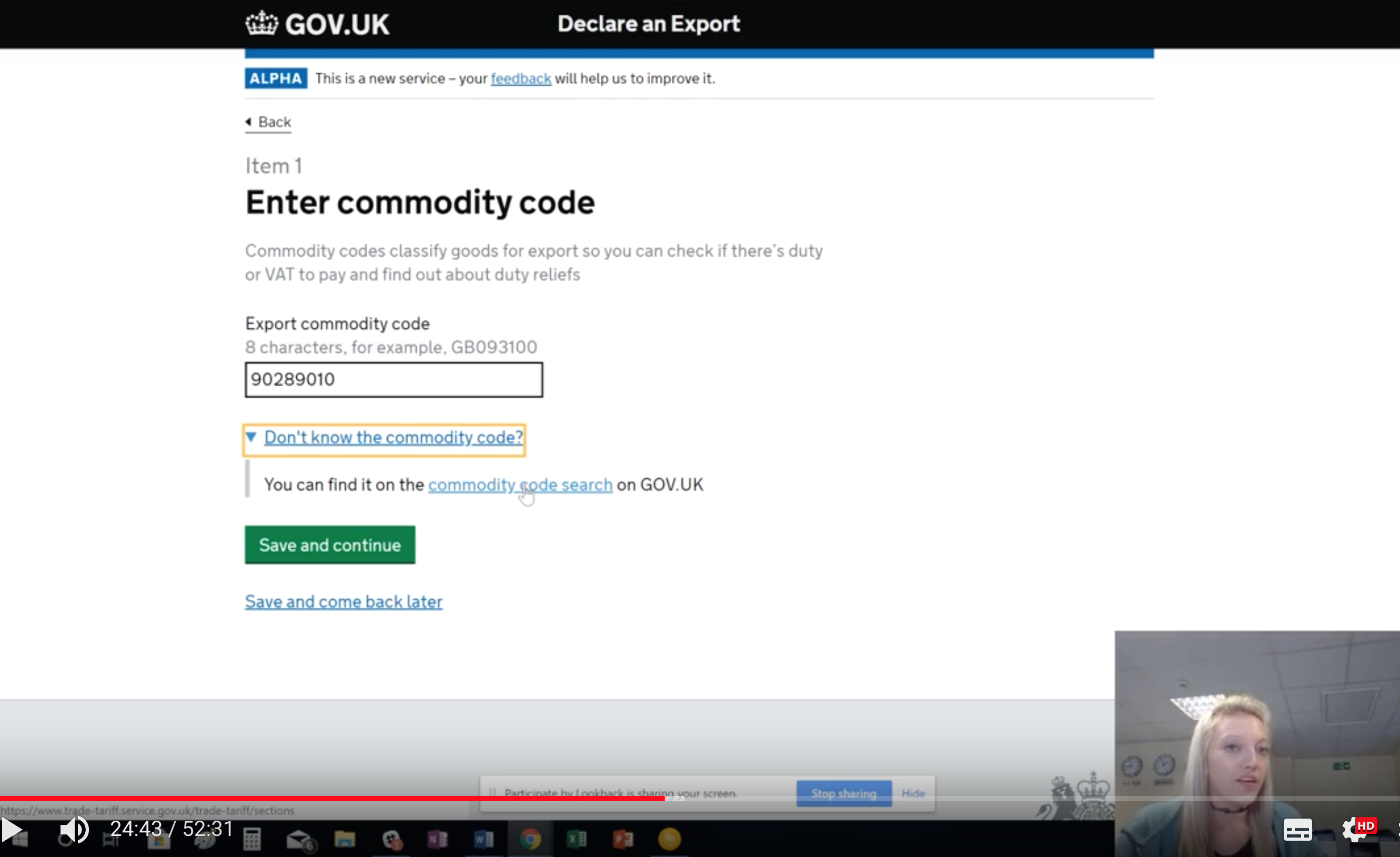1400x857 pixels.
Task: Switch to Chrome in the taskbar
Action: 530,840
